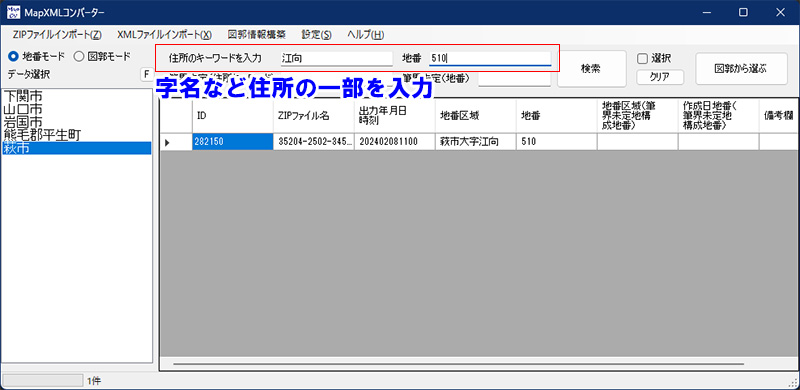Screen dimensions: 800x390
Task: Click the 出力年月日時刻 column header
Action: (x=394, y=117)
